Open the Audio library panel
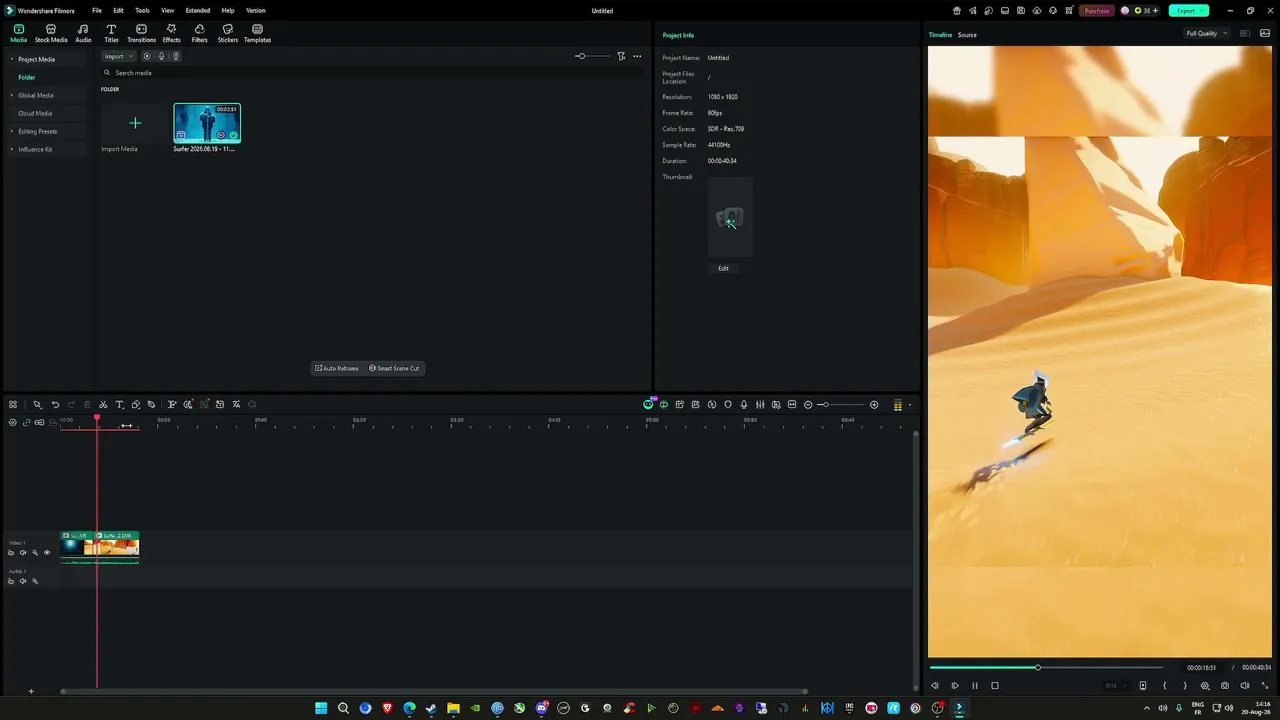The height and width of the screenshot is (720, 1280). (x=83, y=33)
